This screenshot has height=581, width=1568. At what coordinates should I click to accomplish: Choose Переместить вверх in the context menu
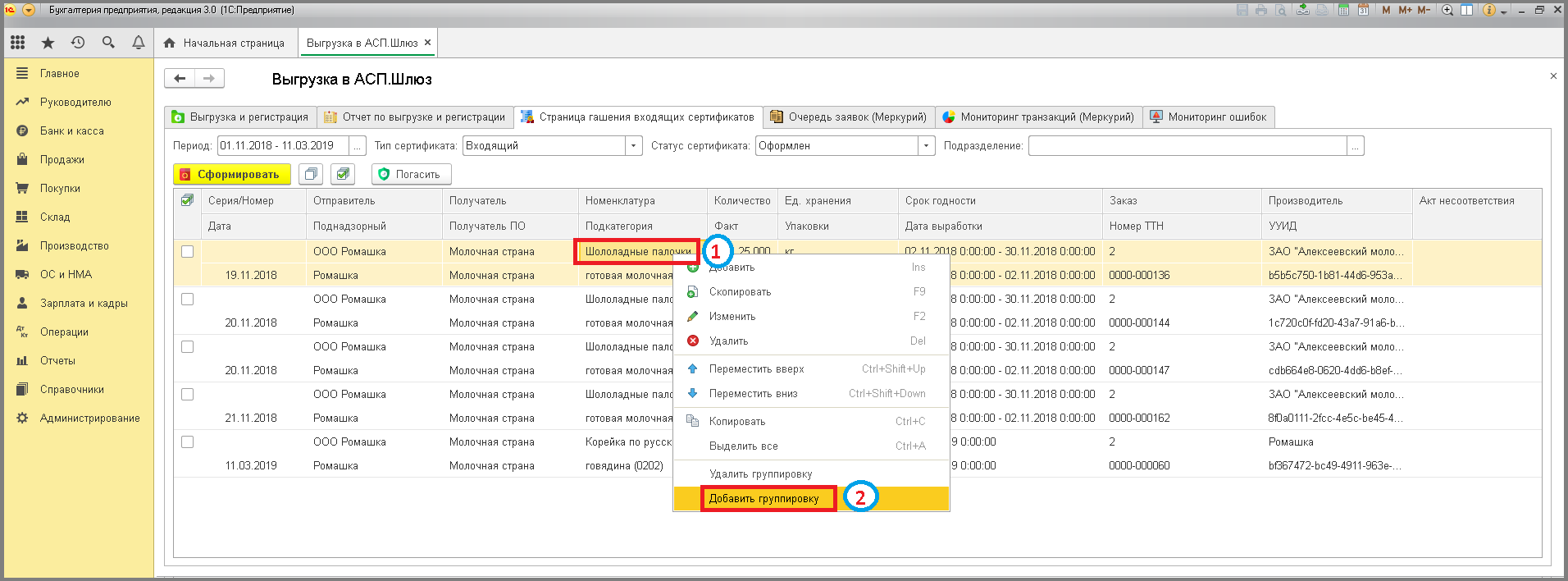[x=811, y=368]
